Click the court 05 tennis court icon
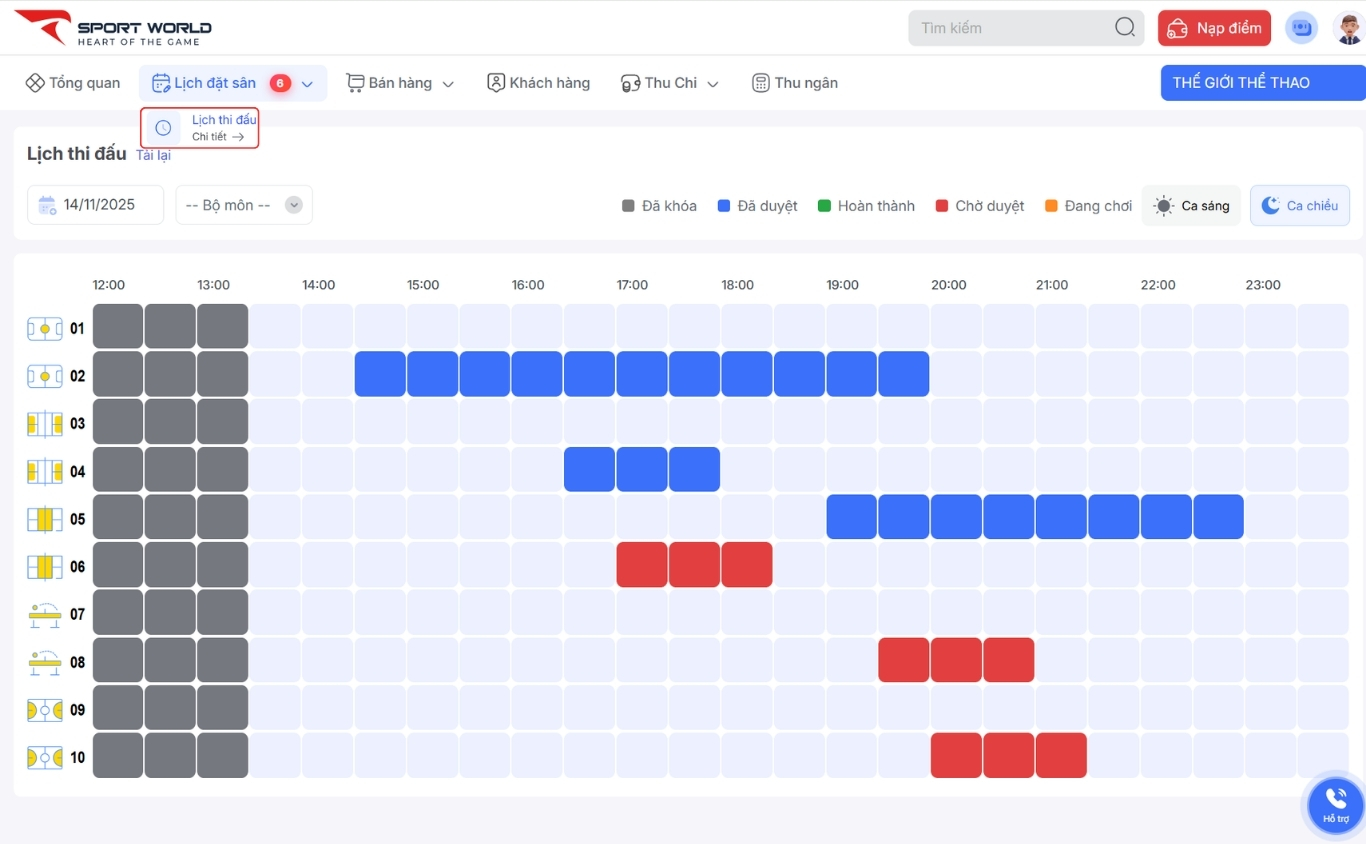 click(45, 519)
